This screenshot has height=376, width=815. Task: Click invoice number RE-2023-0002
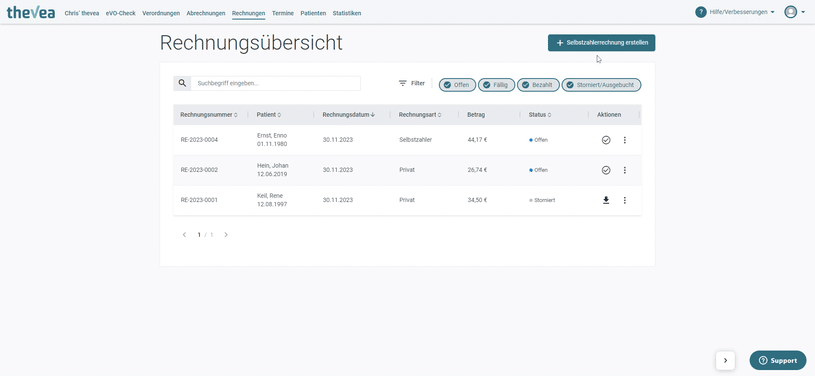199,170
